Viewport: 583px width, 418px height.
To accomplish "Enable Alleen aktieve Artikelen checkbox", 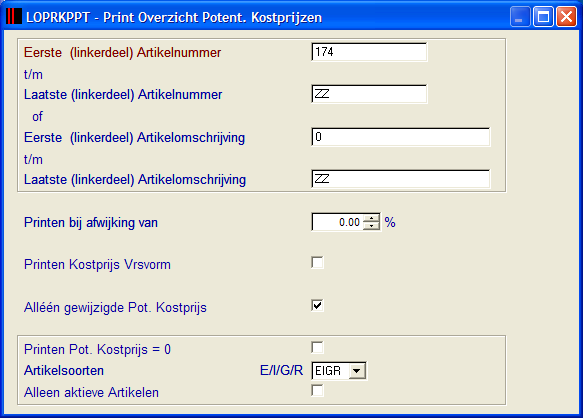I will point(318,391).
